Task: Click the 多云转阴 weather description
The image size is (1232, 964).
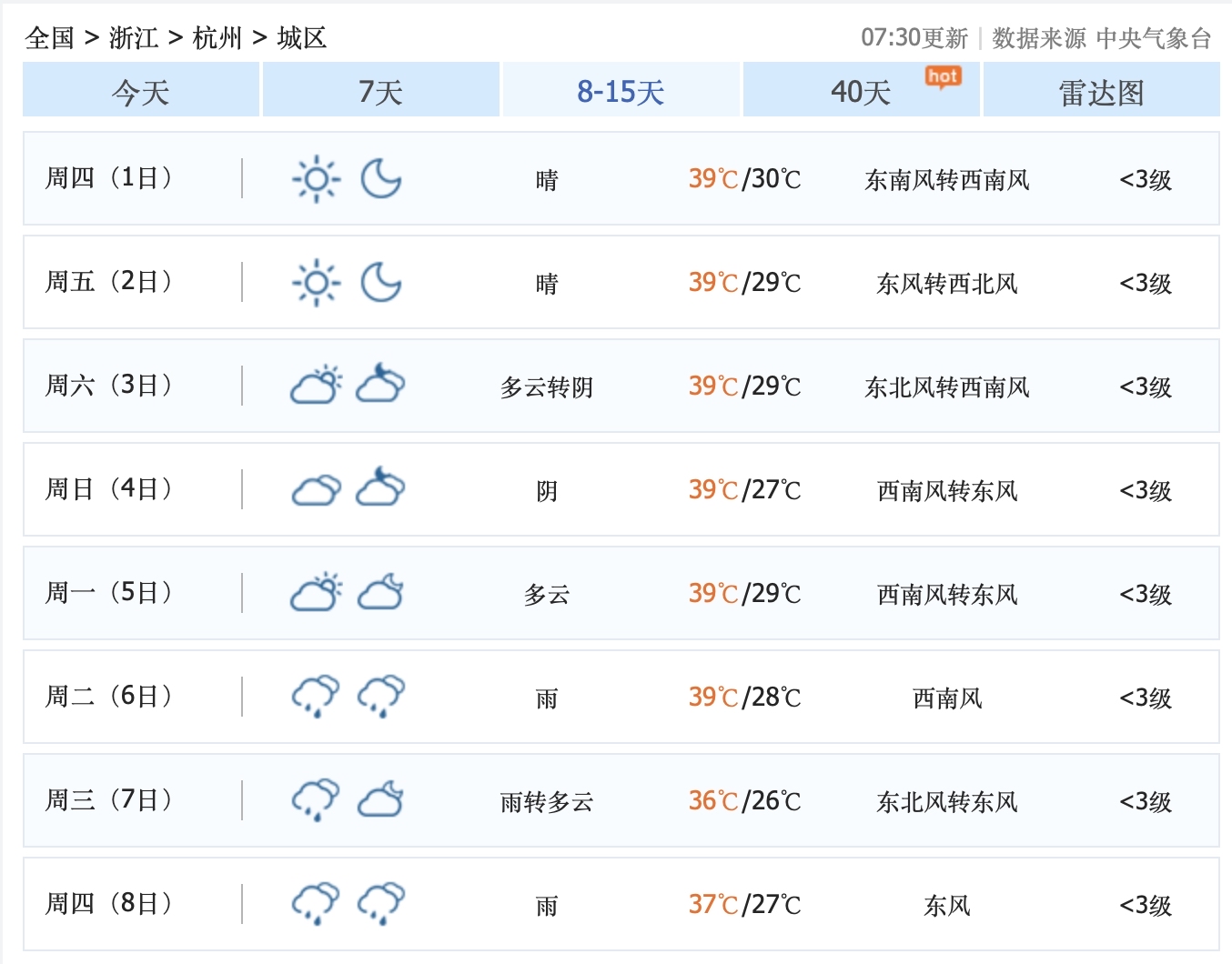Action: pos(547,387)
